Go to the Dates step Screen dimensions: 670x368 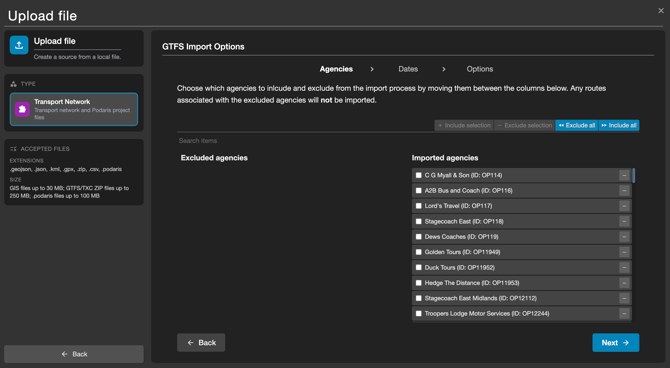[408, 69]
